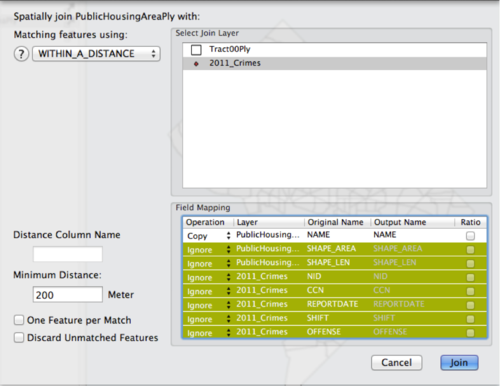The image size is (500, 386).
Task: Click the Distance Column Name input field
Action: [x=68, y=254]
